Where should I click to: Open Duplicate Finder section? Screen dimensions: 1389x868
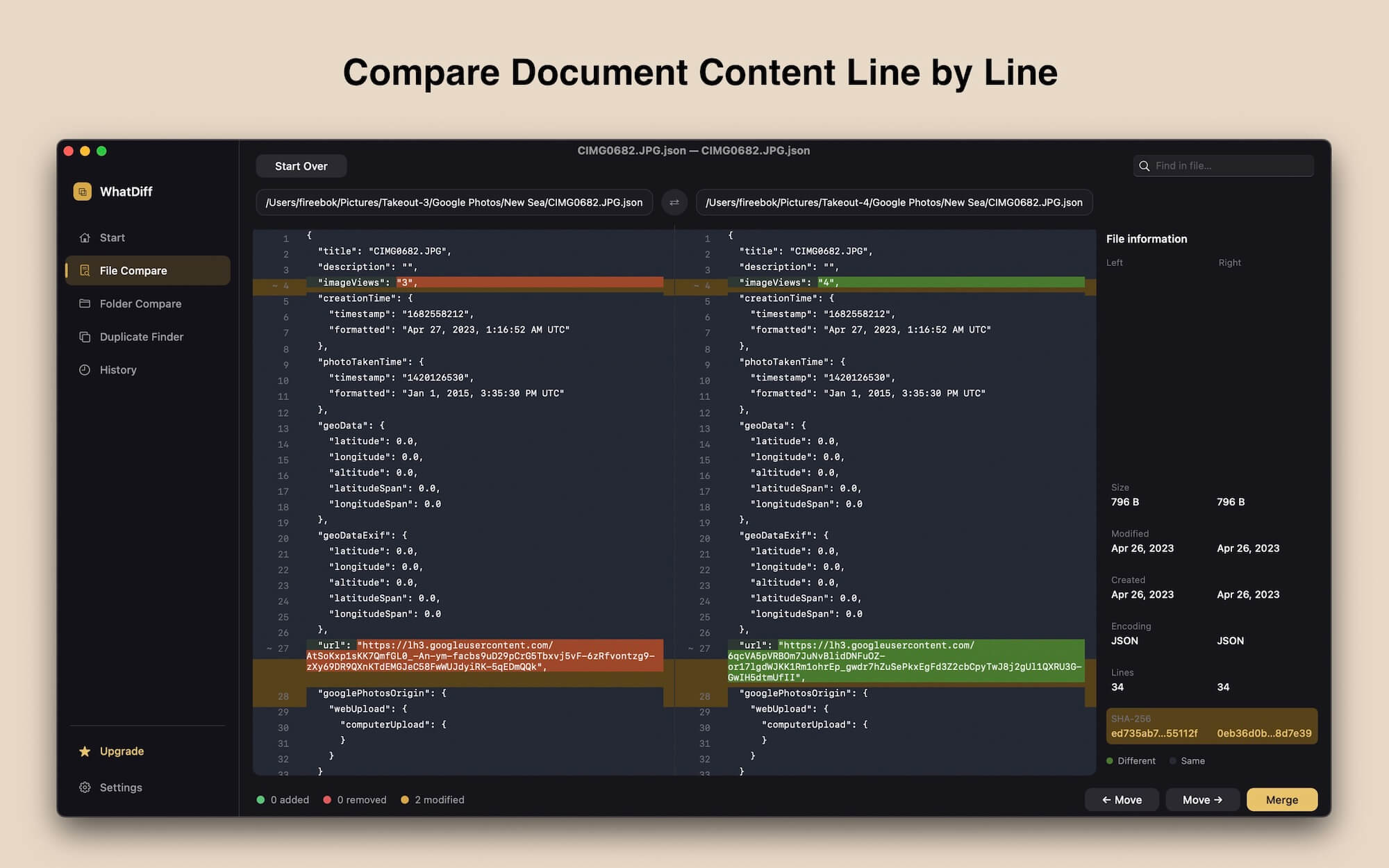(x=148, y=337)
